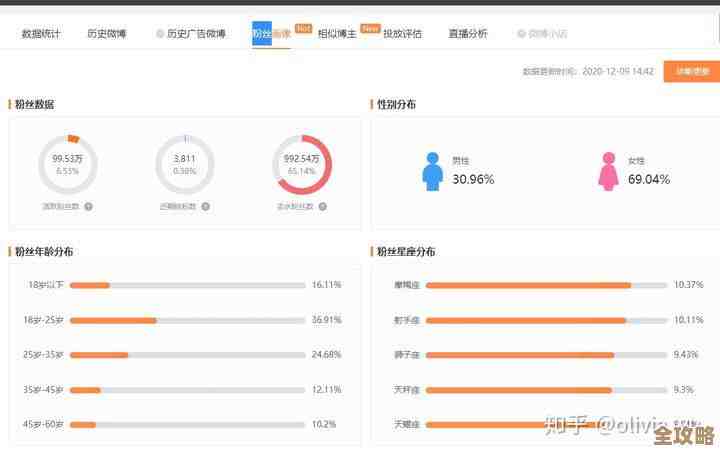Switch to the 直播分析 tab
This screenshot has height=454, width=720.
(x=467, y=34)
